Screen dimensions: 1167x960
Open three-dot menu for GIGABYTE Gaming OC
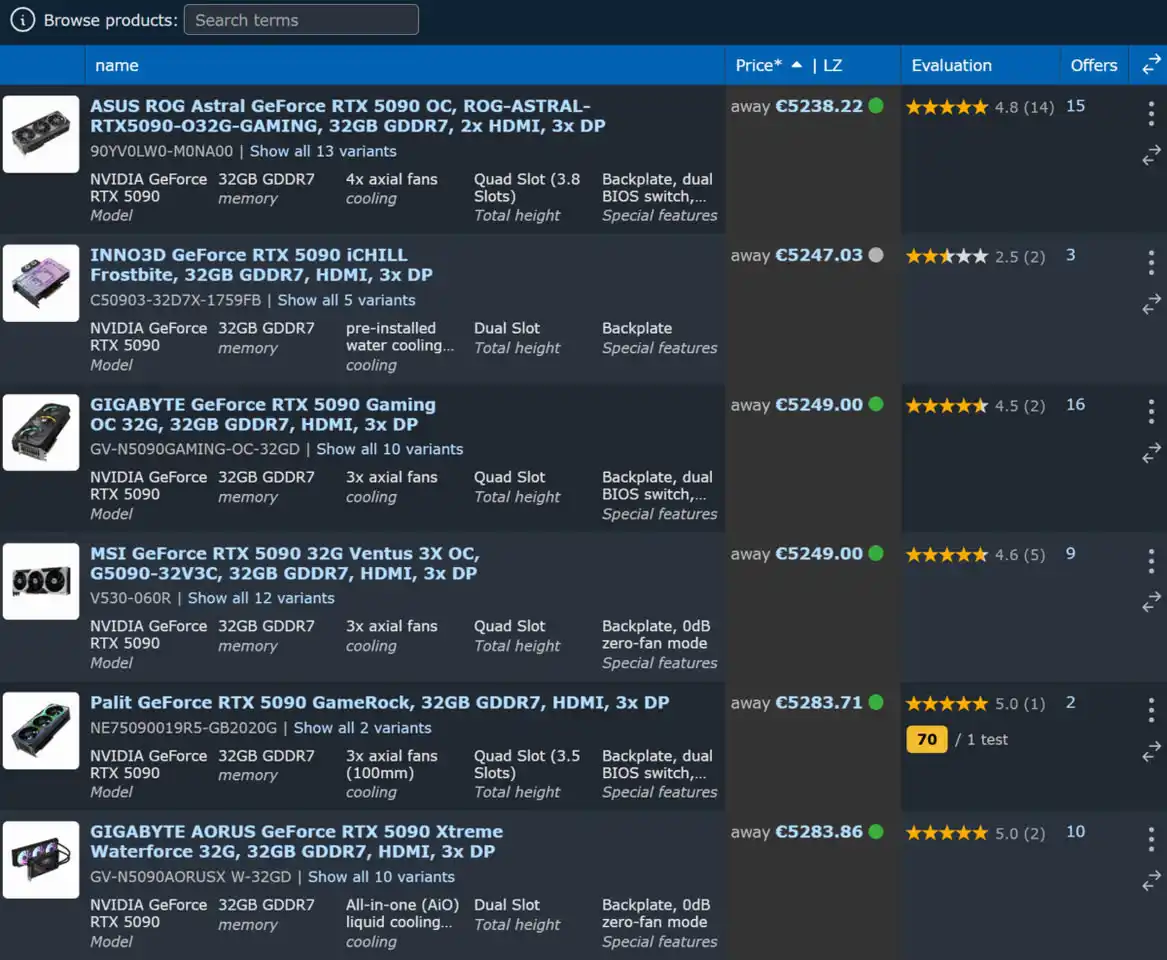(x=1151, y=412)
